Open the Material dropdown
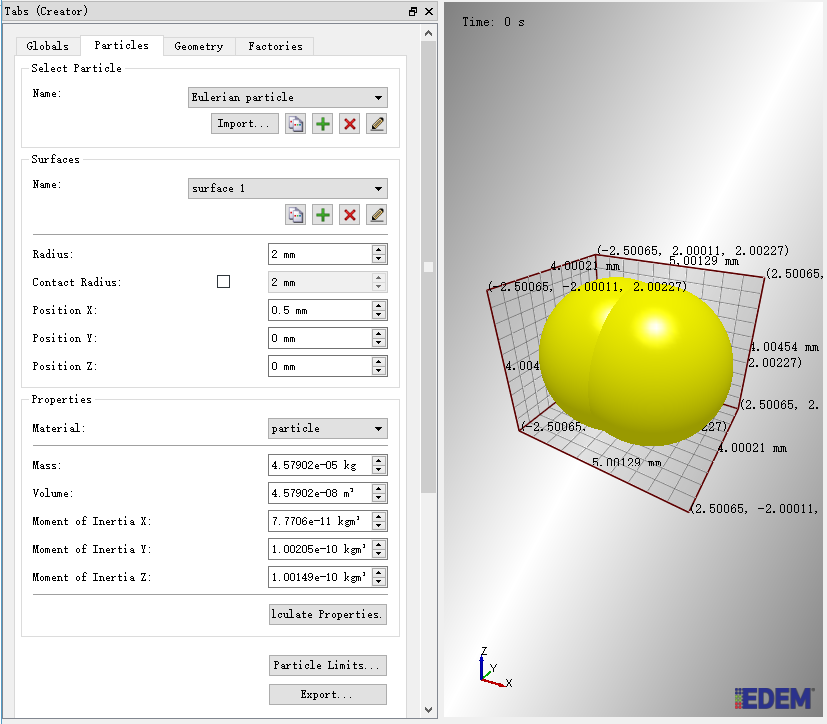This screenshot has width=827, height=724. 328,428
